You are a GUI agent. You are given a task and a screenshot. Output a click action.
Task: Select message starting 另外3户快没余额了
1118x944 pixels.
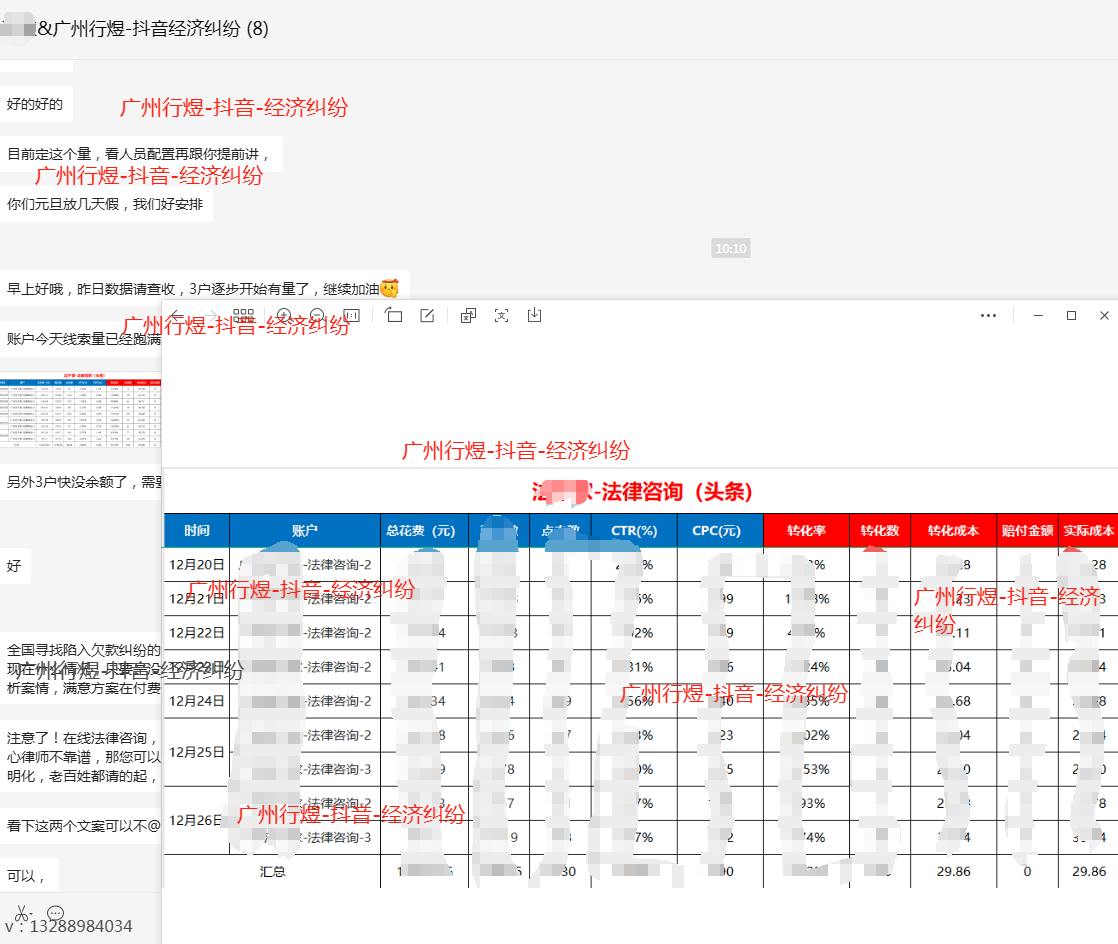tap(81, 482)
